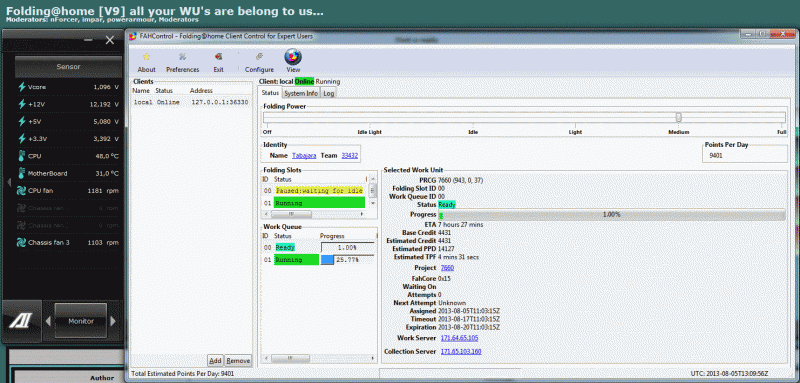Click the Chassis fan 3 icon
The height and width of the screenshot is (383, 800).
click(x=22, y=242)
